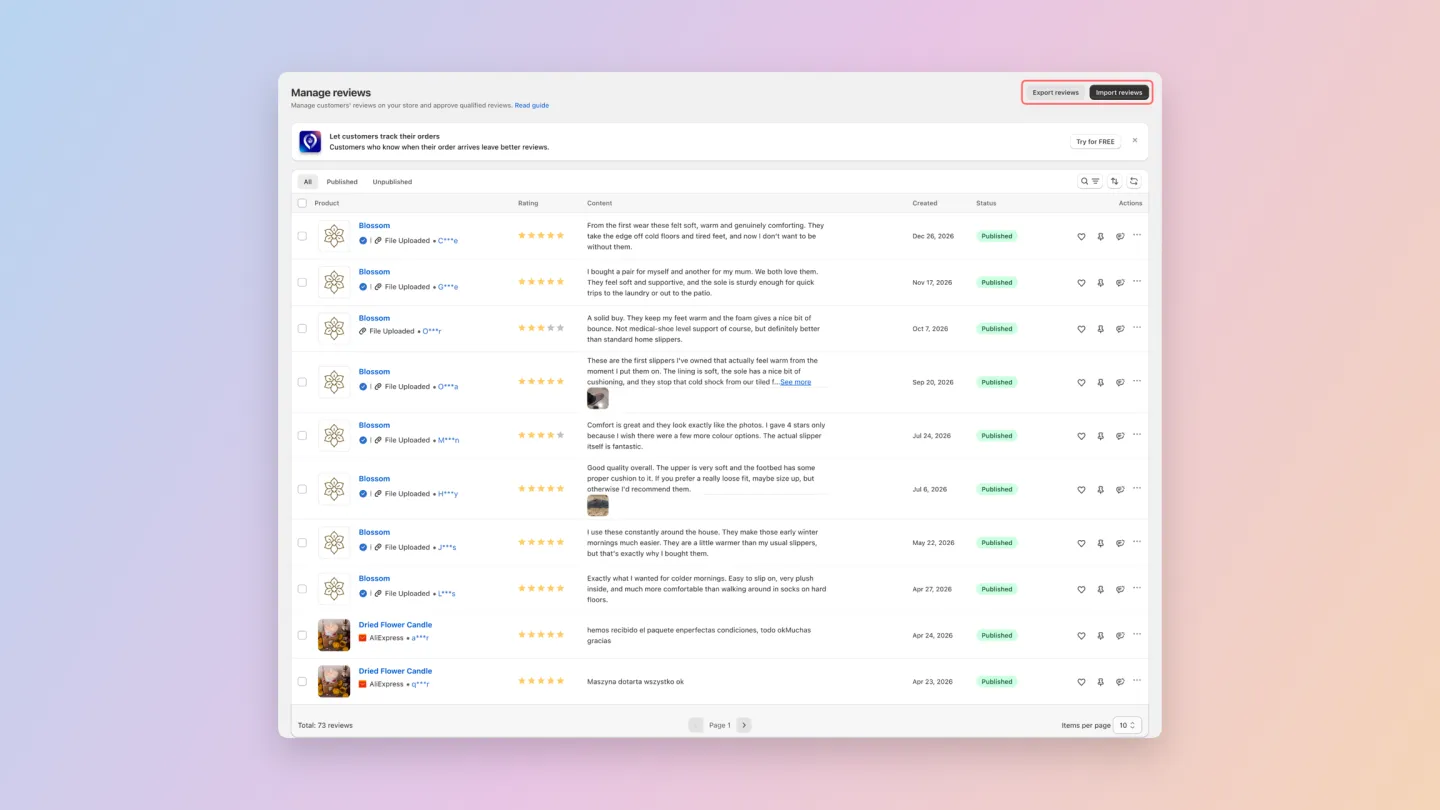The height and width of the screenshot is (810, 1440).
Task: Pin the May 22, 2026 review
Action: [1100, 543]
